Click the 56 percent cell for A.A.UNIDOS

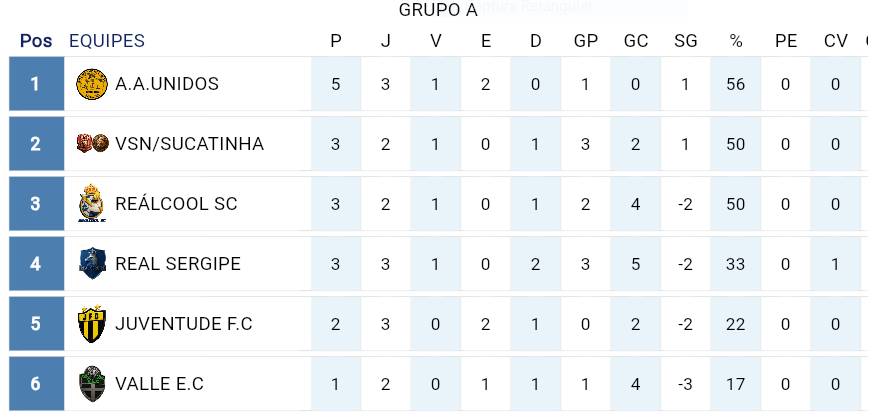(x=736, y=84)
